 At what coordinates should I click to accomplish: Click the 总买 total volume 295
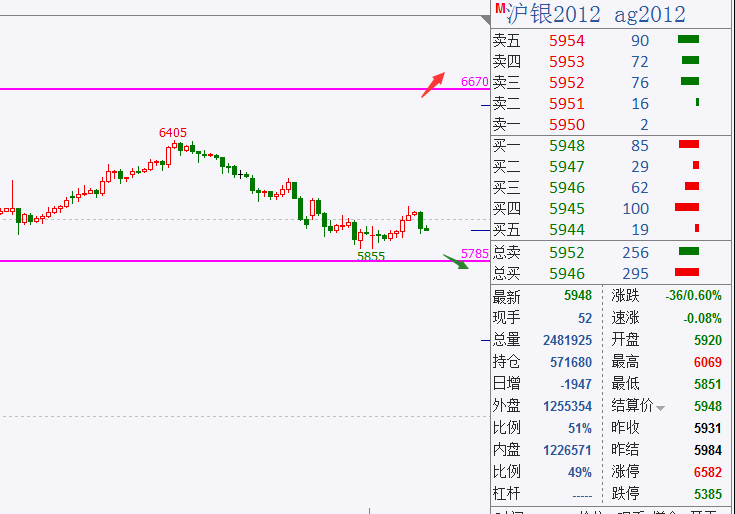tap(636, 274)
